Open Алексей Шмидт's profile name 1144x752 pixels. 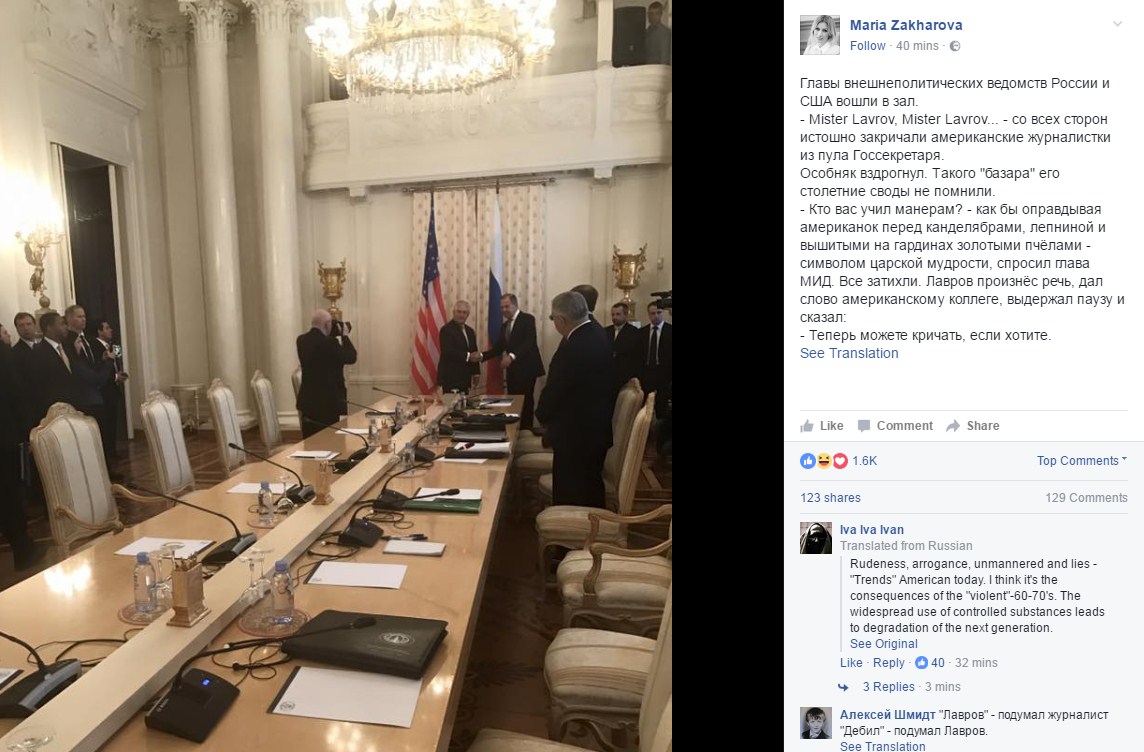point(888,715)
